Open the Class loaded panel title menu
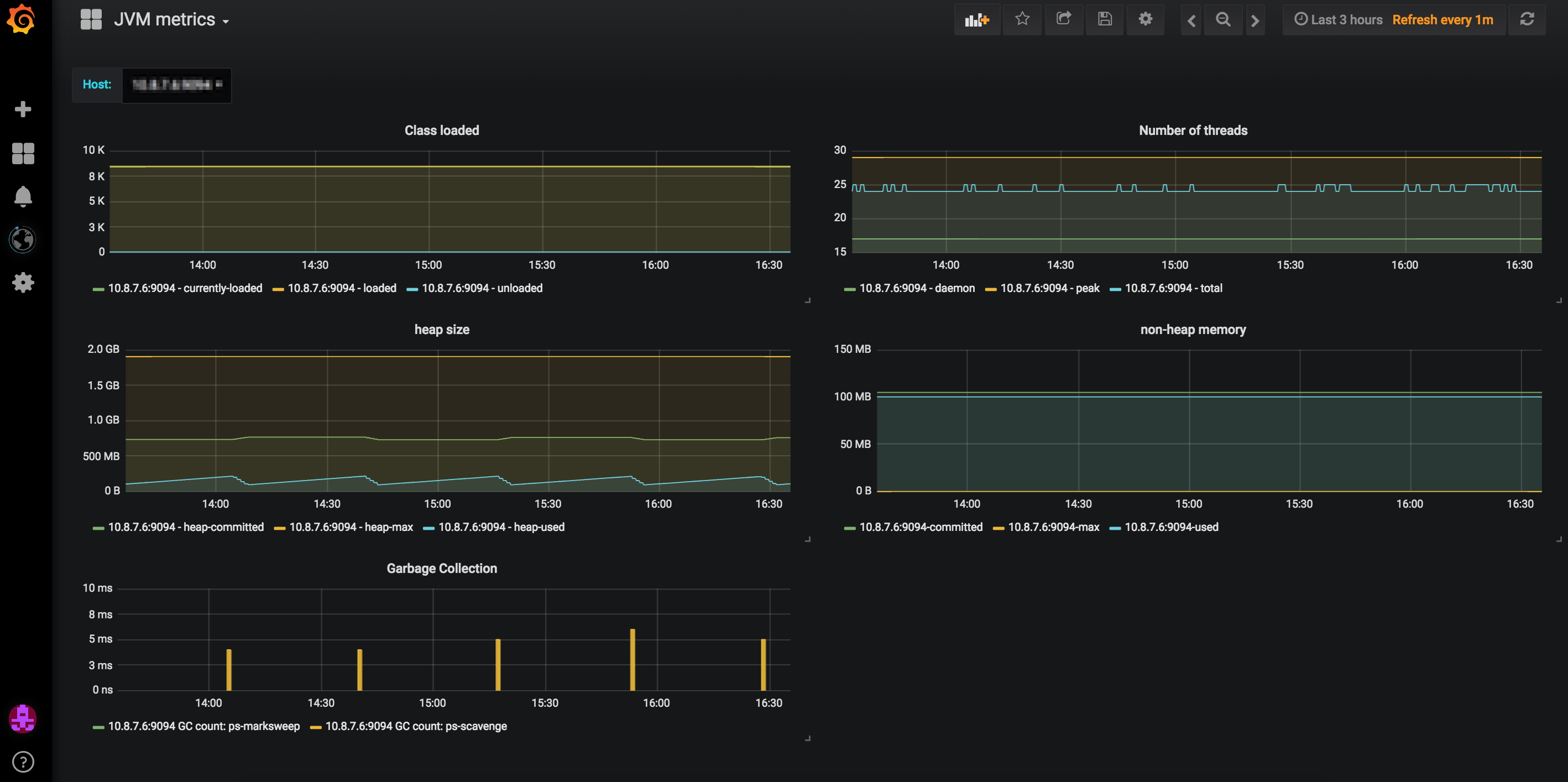This screenshot has height=782, width=1568. (441, 131)
